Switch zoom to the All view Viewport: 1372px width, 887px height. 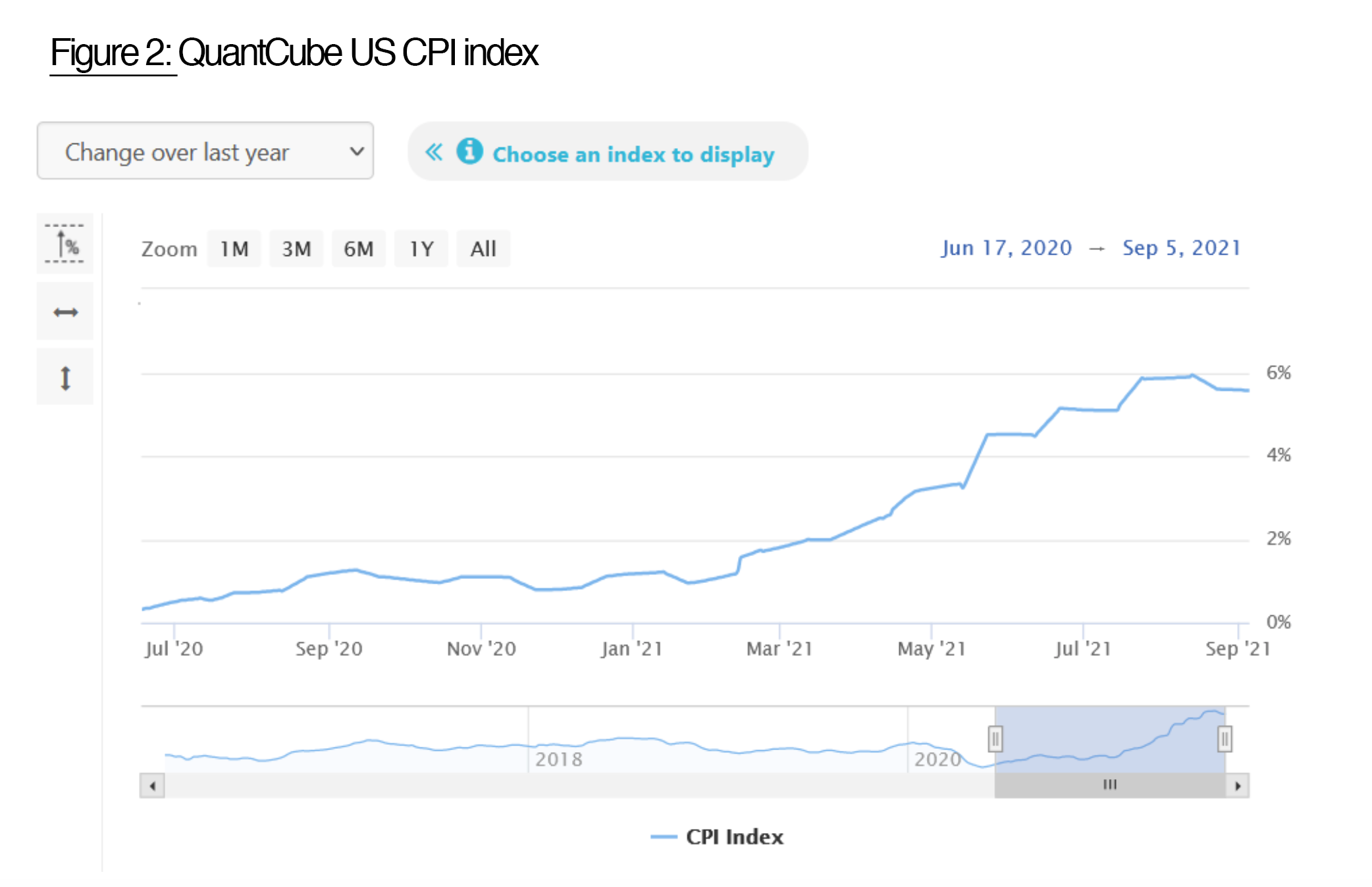coord(483,248)
